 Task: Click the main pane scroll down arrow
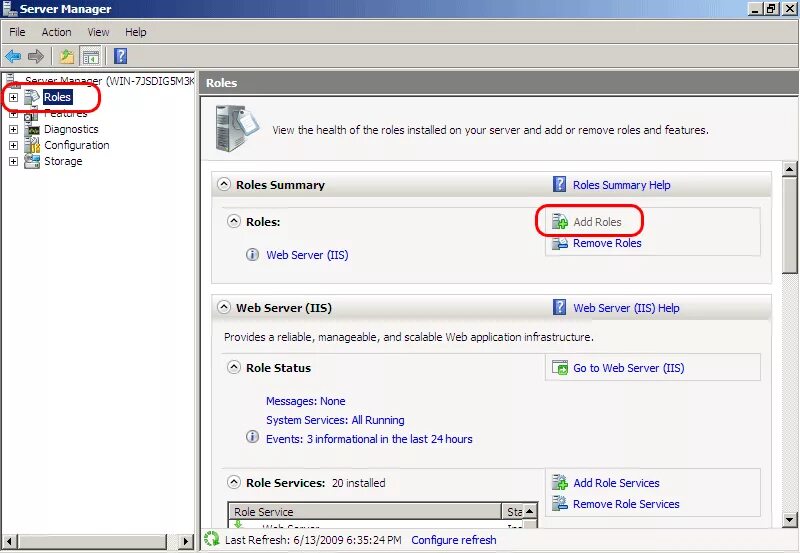point(789,520)
